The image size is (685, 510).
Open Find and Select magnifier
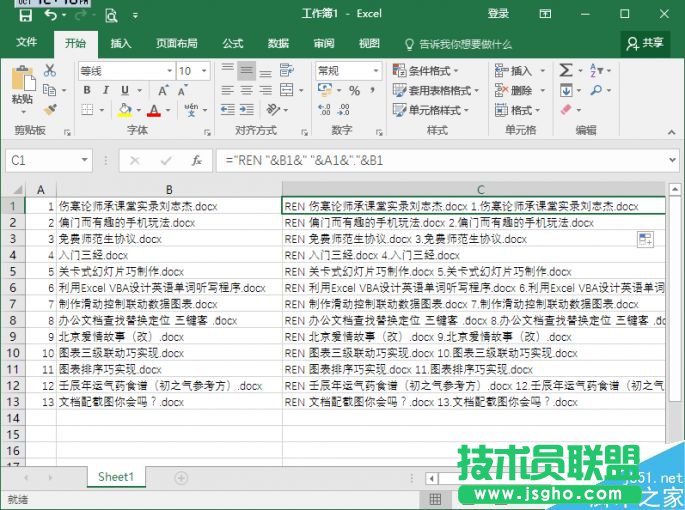point(596,90)
